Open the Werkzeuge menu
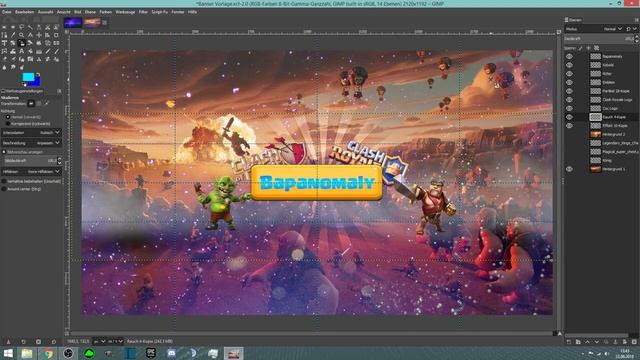The image size is (640, 360). (x=125, y=12)
